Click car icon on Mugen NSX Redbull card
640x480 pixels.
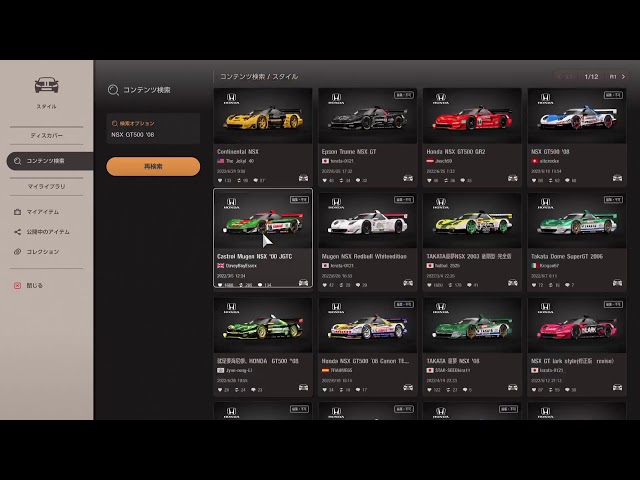pyautogui.click(x=408, y=282)
